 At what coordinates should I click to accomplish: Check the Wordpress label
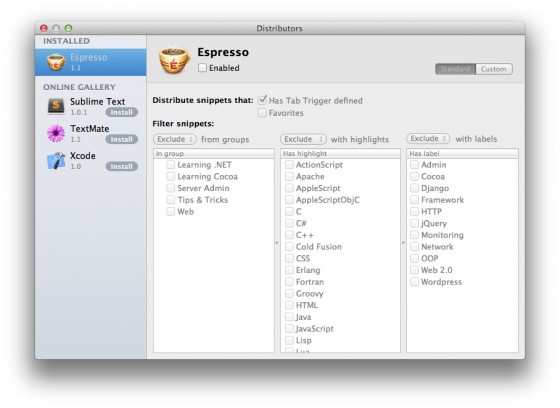coord(414,282)
